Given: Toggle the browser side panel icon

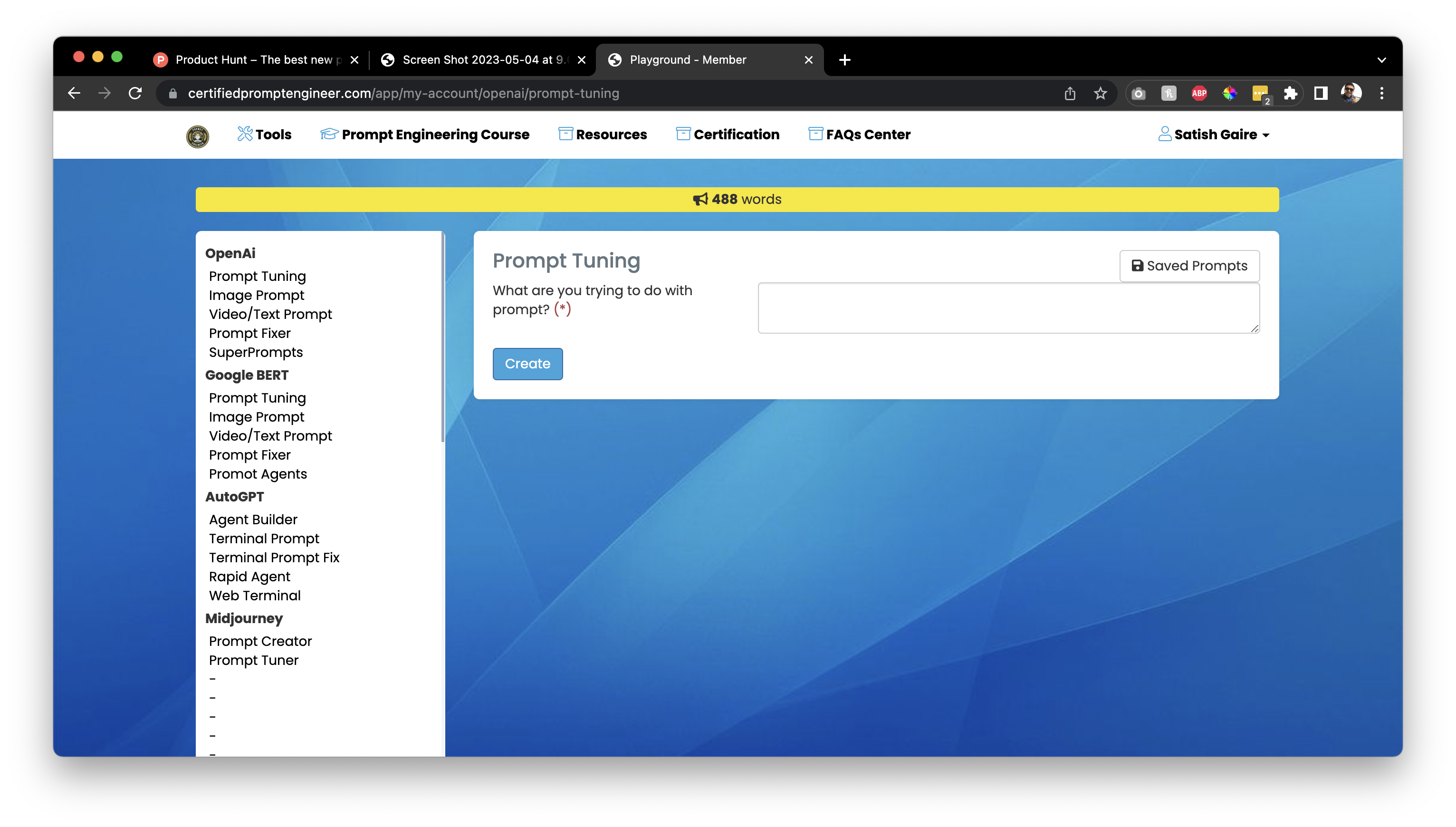Looking at the screenshot, I should point(1321,93).
